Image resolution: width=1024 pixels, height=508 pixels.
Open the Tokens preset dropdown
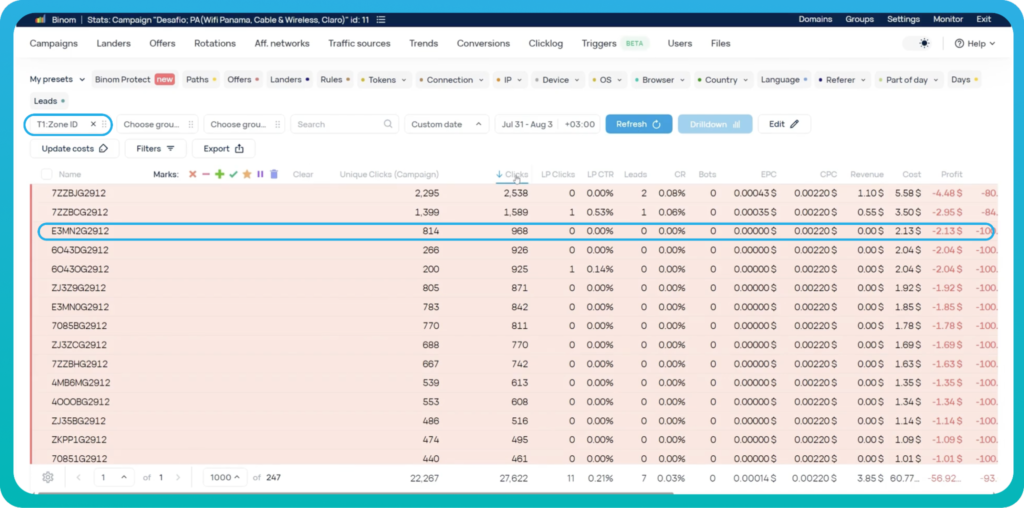[385, 80]
